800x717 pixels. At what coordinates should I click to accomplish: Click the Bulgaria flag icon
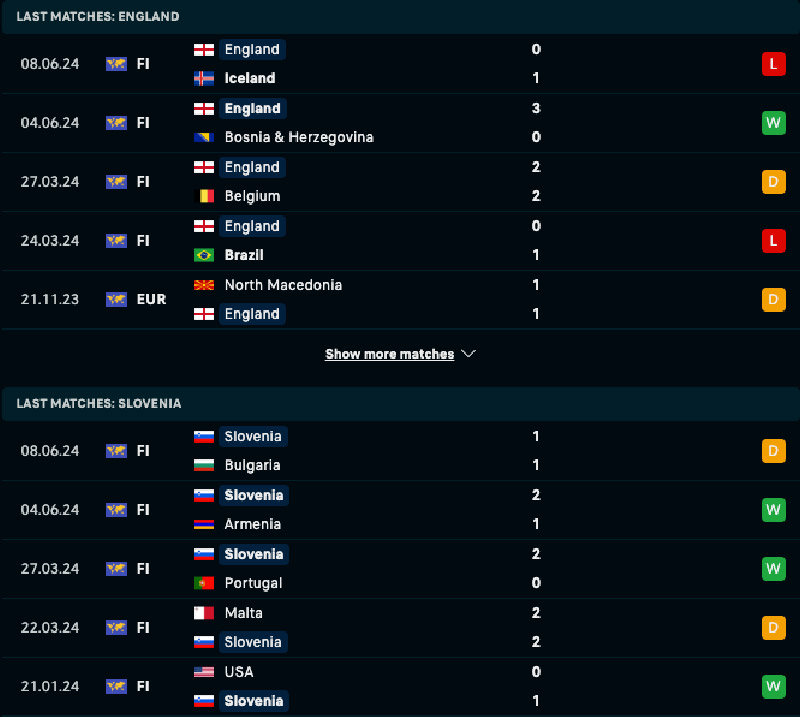pos(204,465)
